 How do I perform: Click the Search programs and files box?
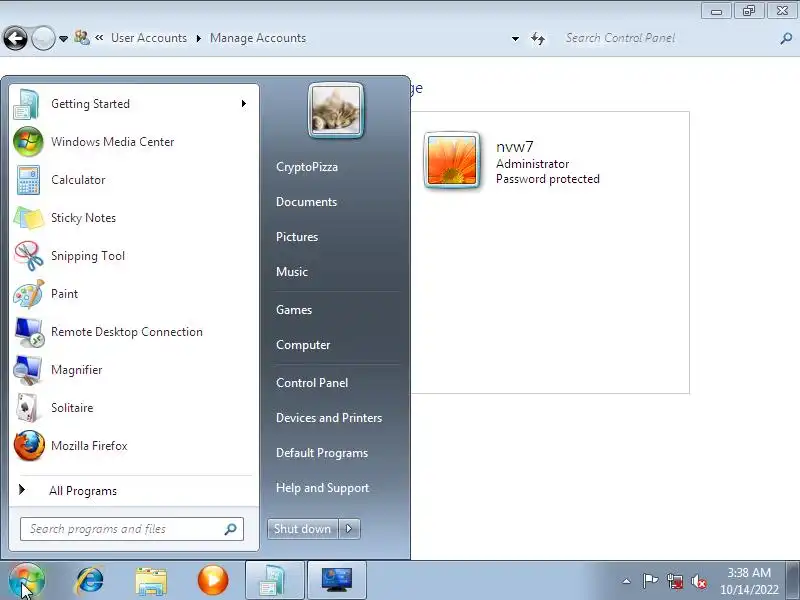[132, 529]
